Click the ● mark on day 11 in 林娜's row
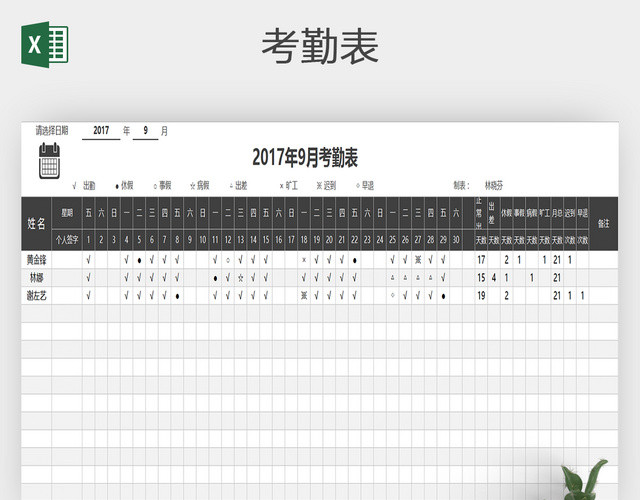 tap(216, 278)
